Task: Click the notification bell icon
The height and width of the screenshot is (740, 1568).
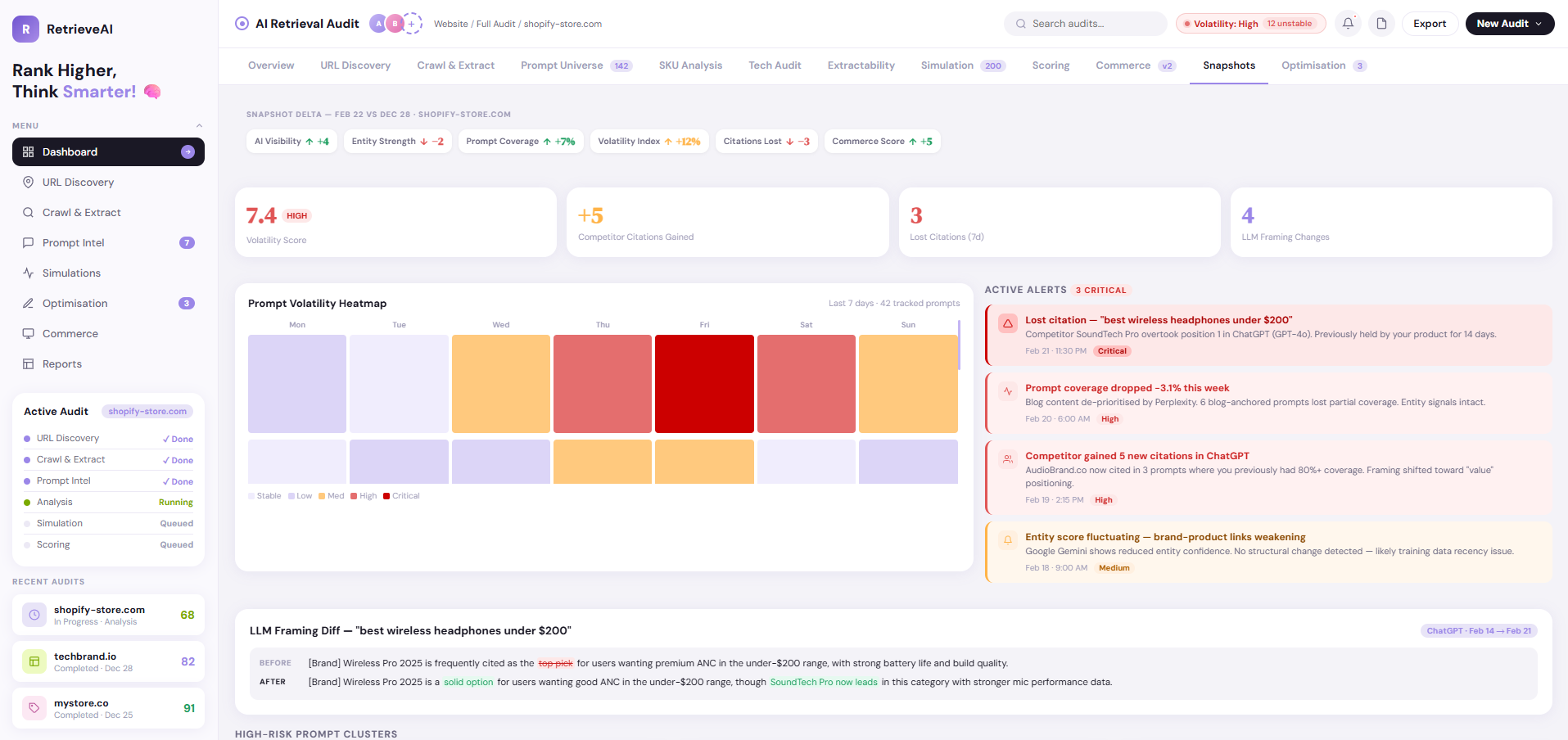Action: (1348, 23)
